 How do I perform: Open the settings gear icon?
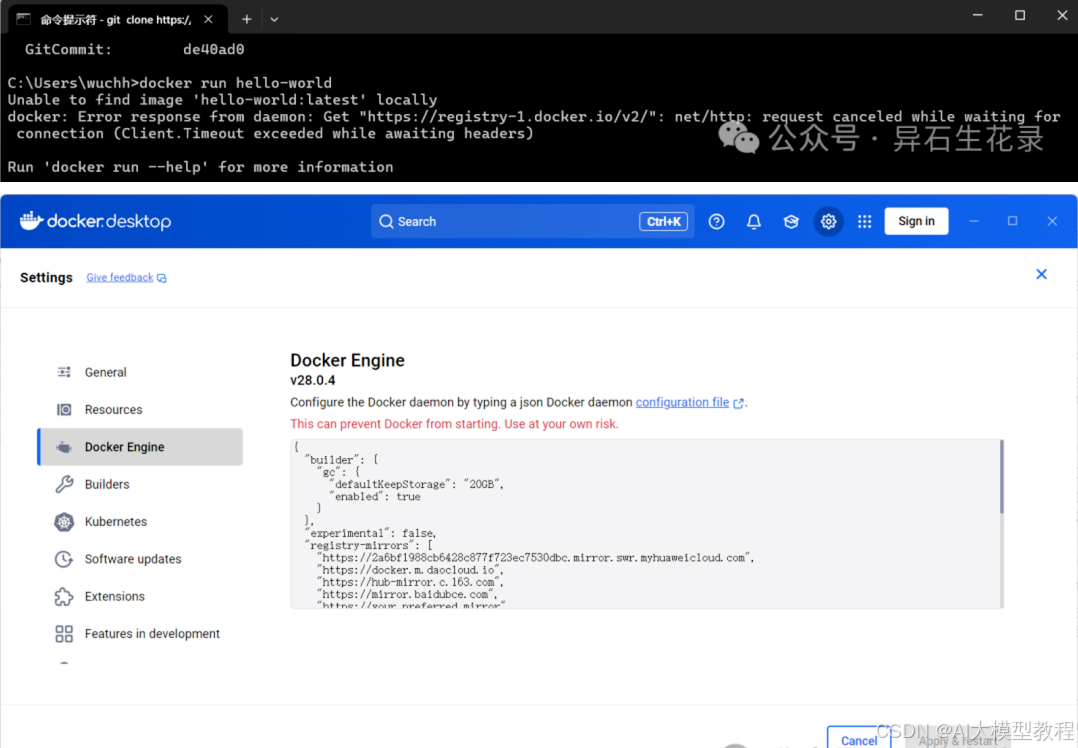coord(828,221)
